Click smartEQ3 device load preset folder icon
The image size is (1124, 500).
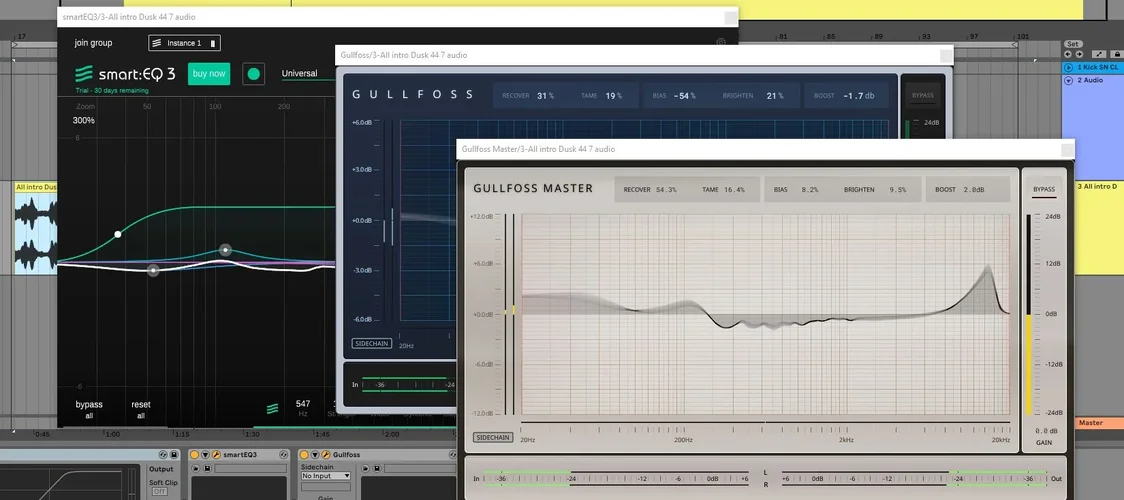point(196,468)
